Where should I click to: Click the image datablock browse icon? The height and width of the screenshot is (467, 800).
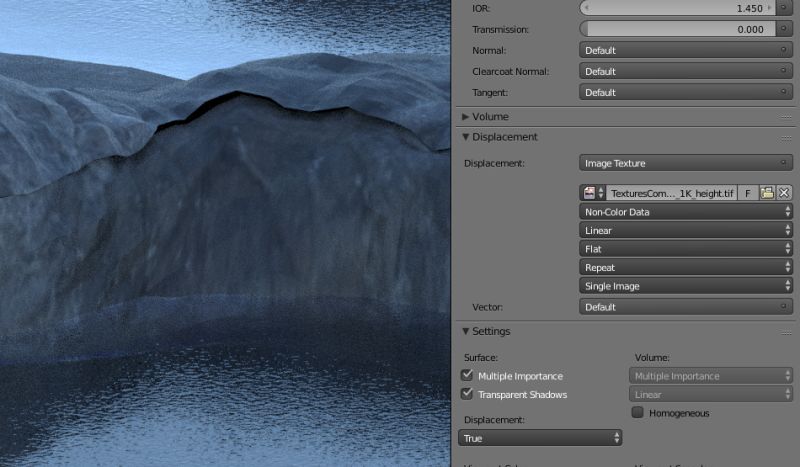(593, 193)
